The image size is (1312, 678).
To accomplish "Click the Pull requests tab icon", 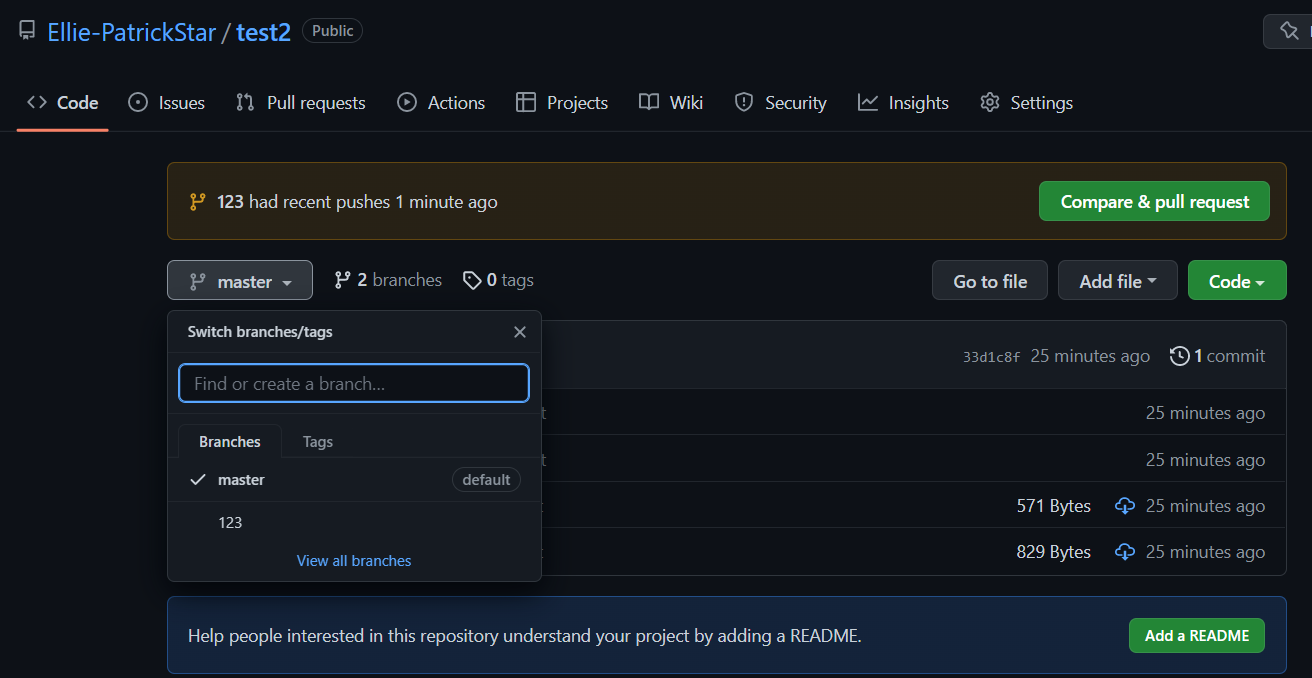I will click(x=245, y=102).
